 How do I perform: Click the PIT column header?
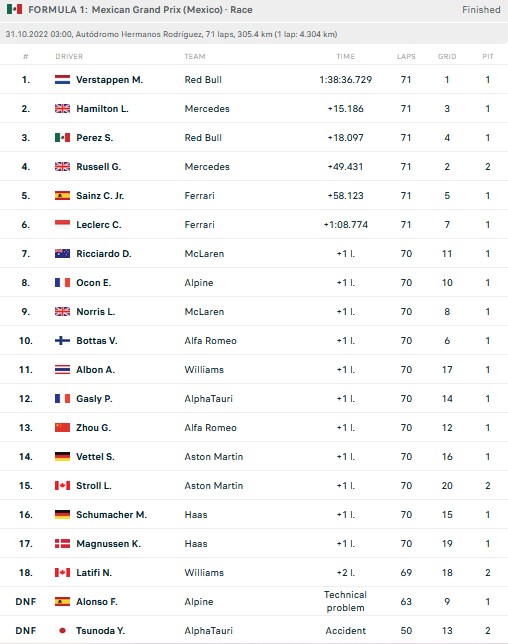tap(487, 57)
